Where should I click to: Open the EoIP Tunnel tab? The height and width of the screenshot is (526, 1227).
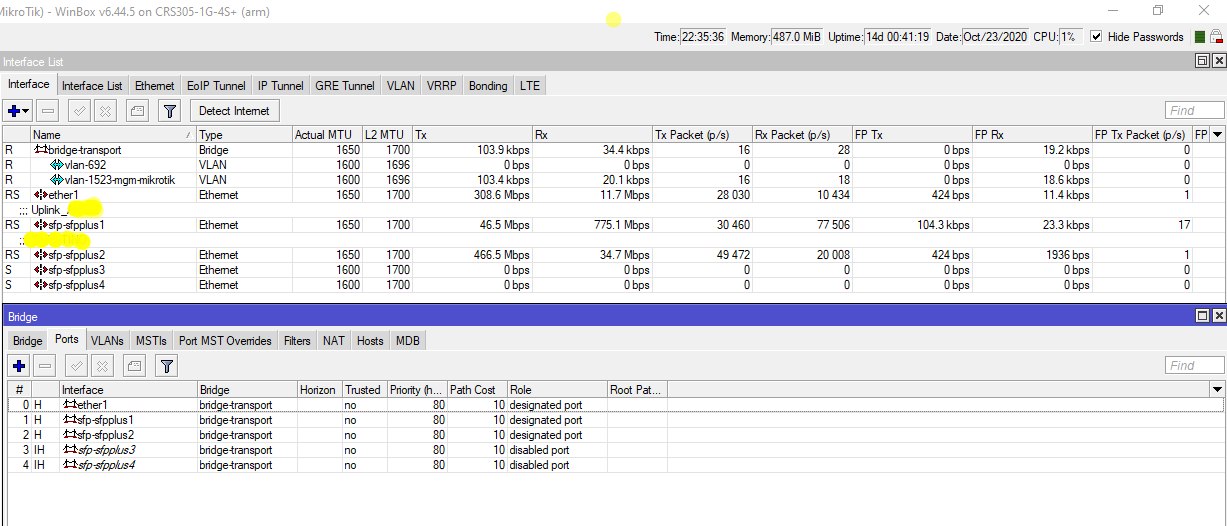tap(215, 86)
